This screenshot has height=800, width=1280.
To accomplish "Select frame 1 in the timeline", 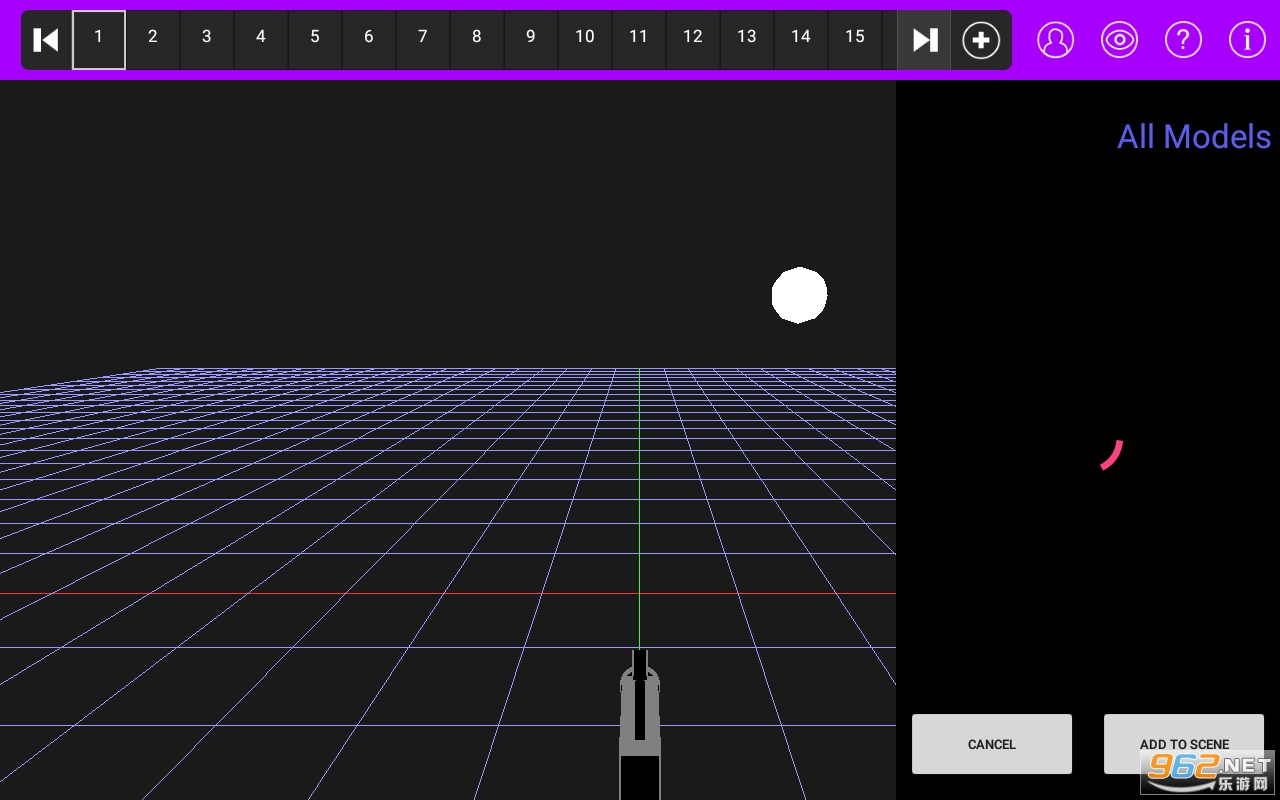I will click(x=99, y=39).
